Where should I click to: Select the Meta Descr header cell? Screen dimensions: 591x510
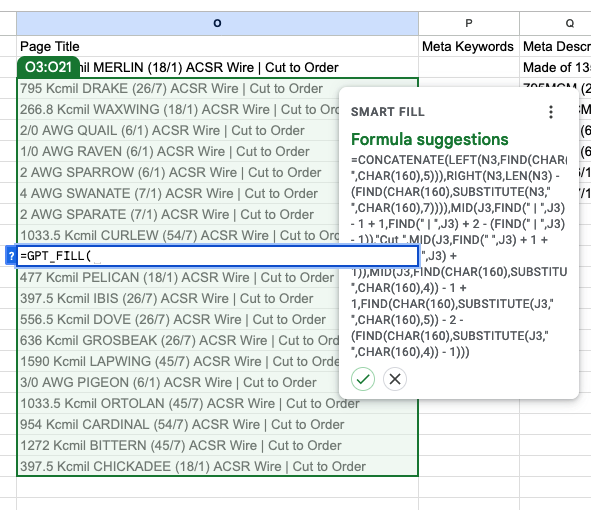(x=556, y=46)
